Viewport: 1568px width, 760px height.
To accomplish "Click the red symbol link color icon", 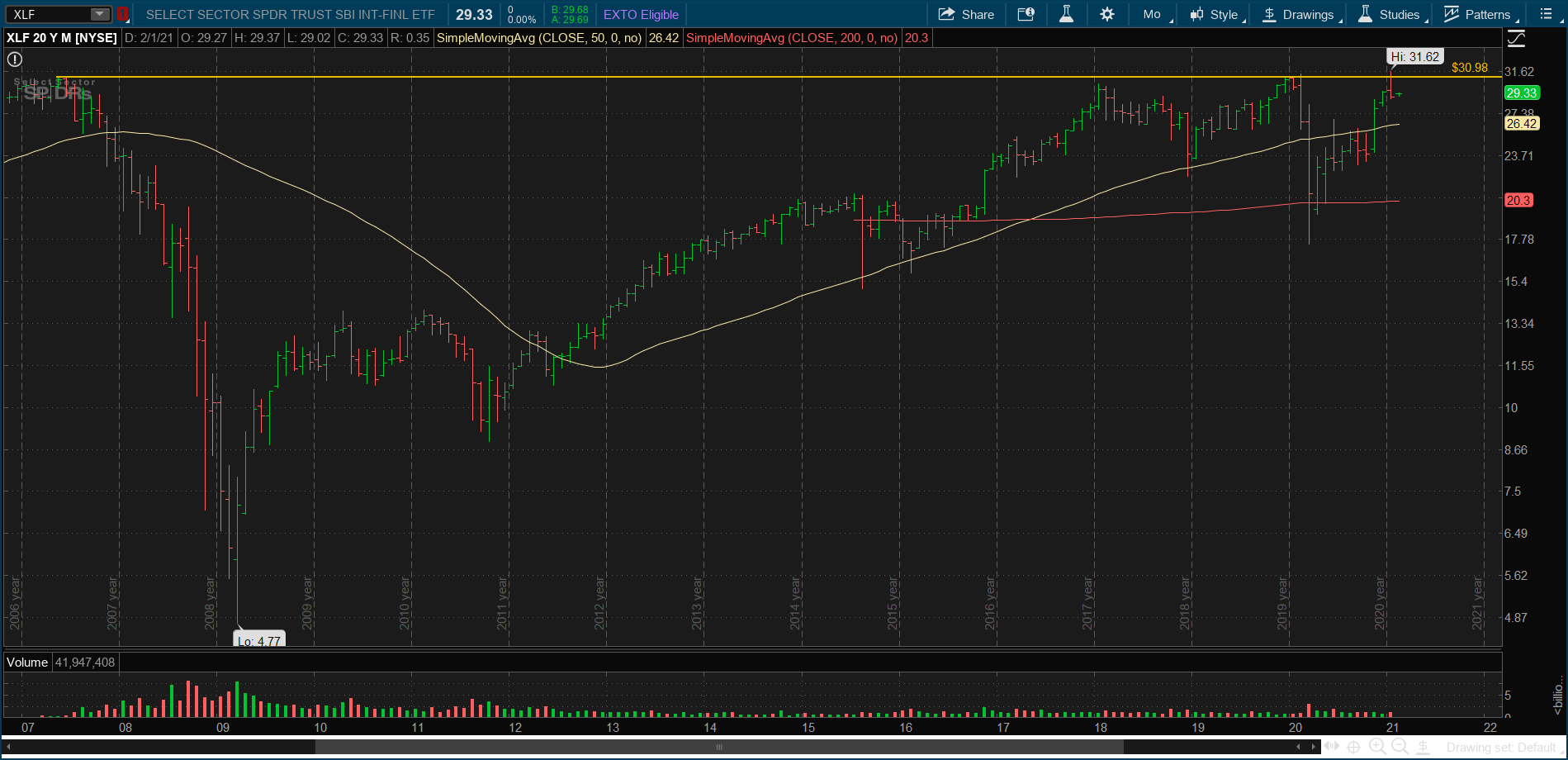I will [122, 14].
